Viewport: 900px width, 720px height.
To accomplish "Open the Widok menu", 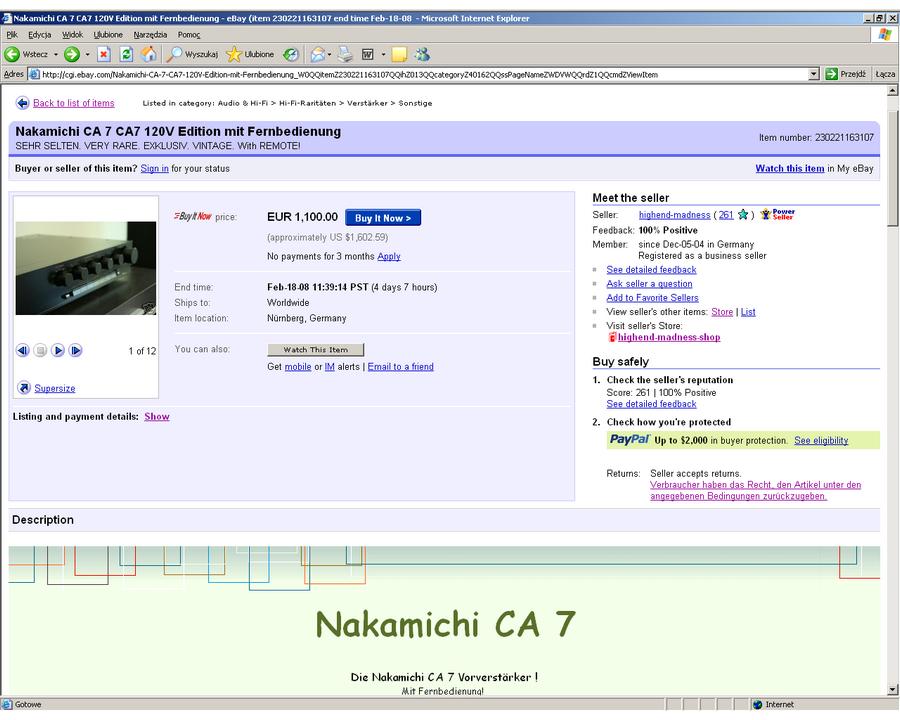I will 72,34.
